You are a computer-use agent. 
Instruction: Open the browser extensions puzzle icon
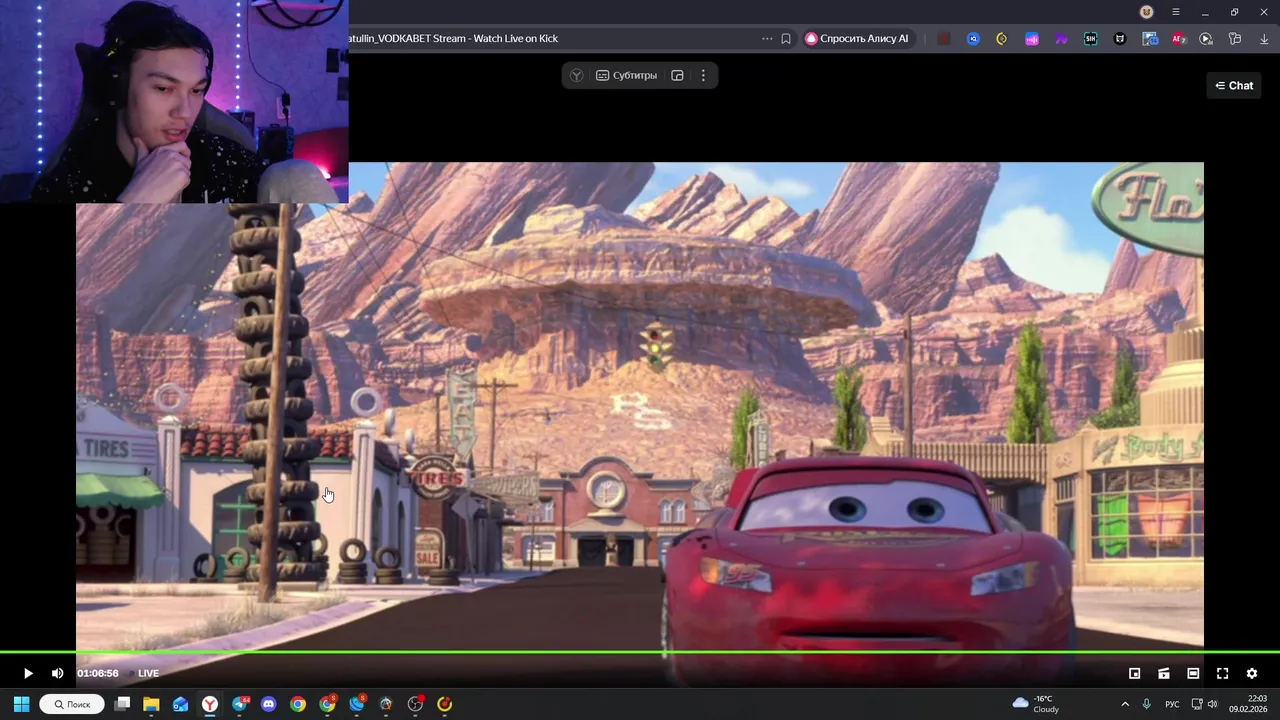click(1235, 39)
